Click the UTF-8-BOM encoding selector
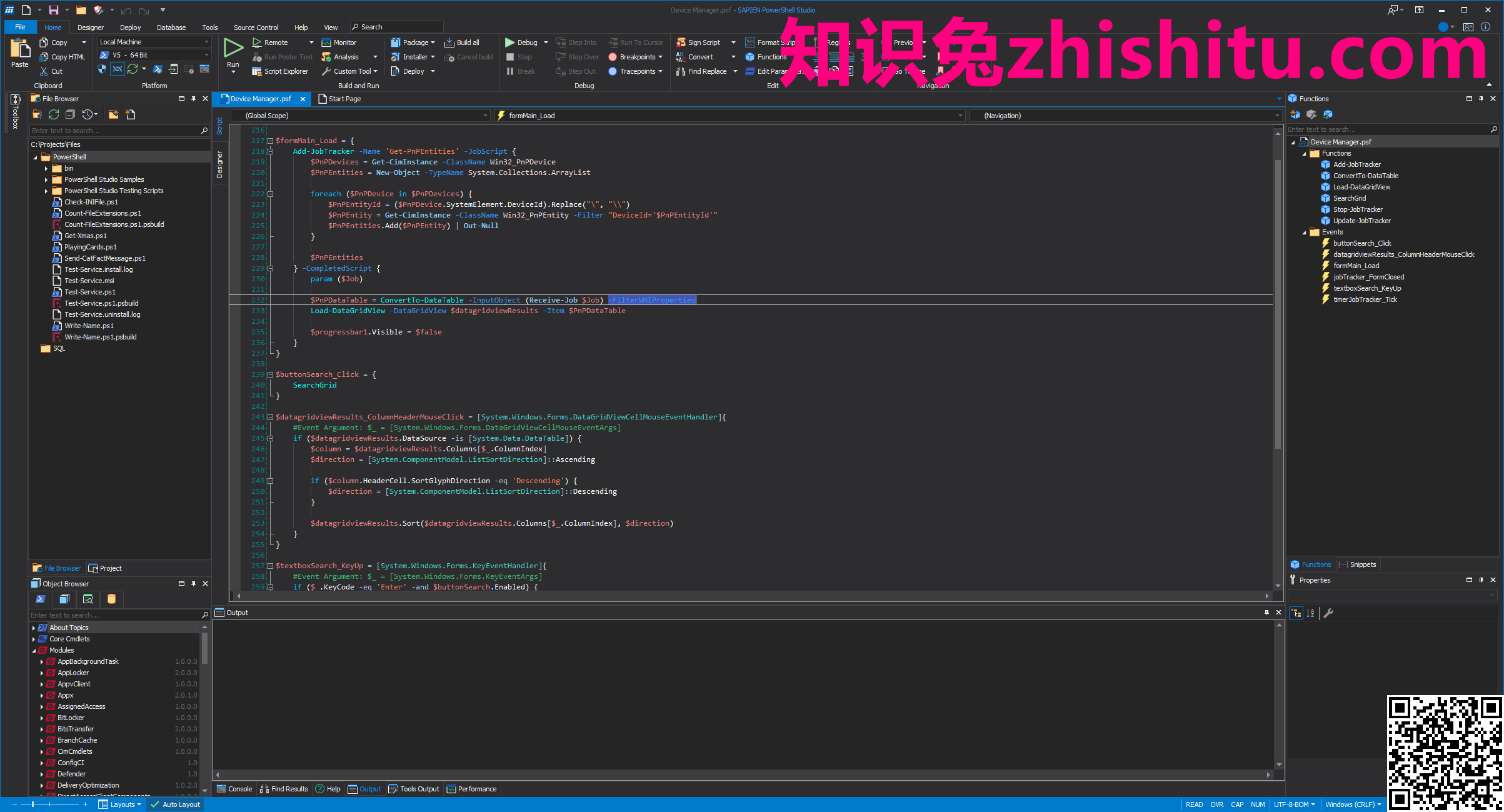 pyautogui.click(x=1294, y=804)
